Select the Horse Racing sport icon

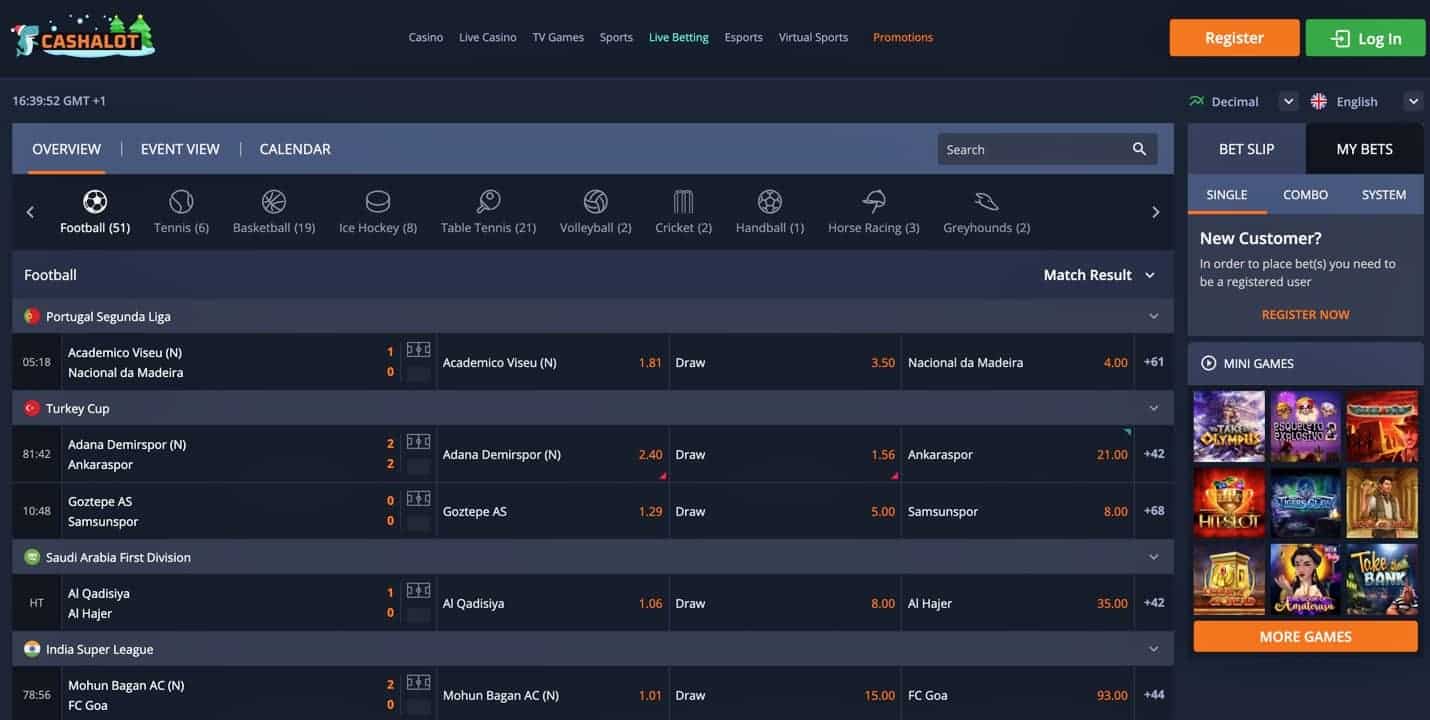[874, 202]
